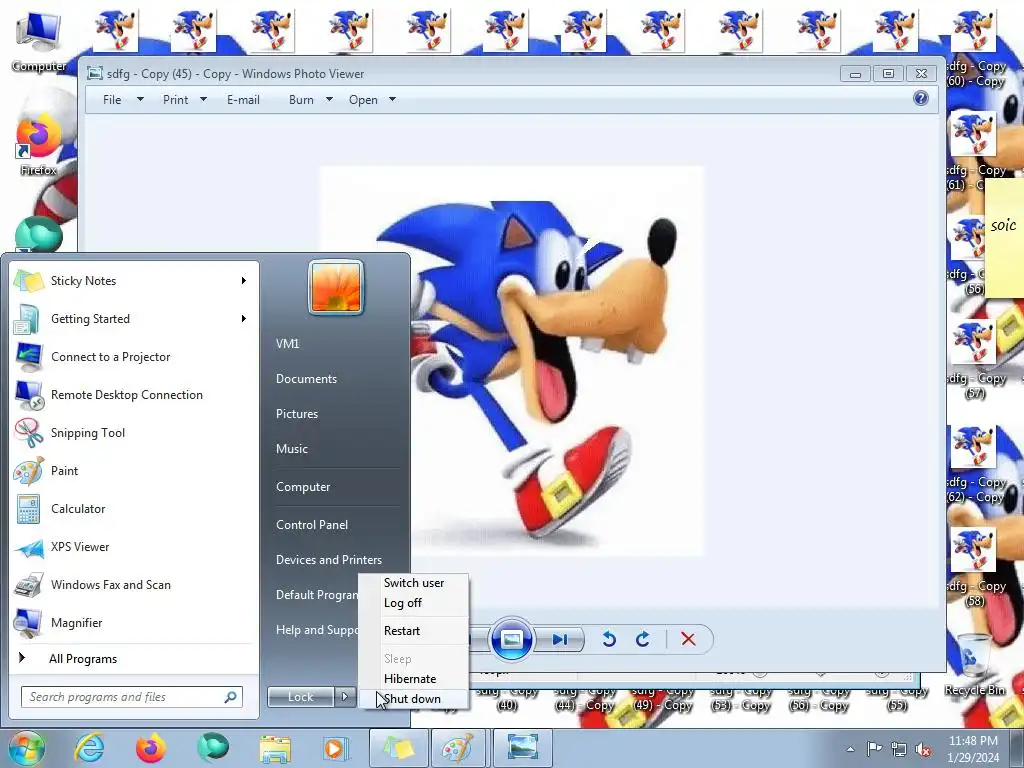Select desktop file sdfg - Copy (58)
1024x768 pixels.
974,568
